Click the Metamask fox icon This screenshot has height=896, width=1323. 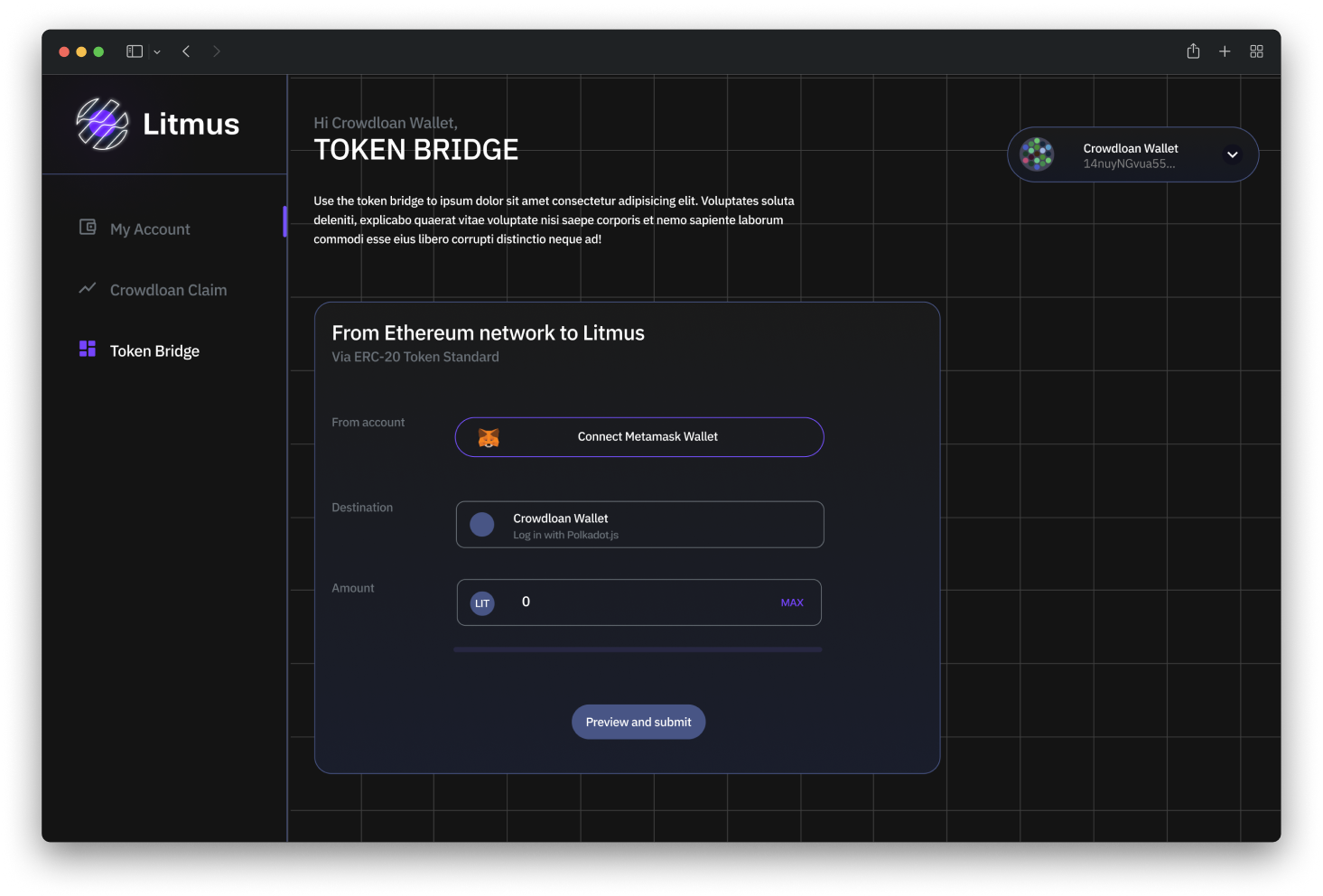point(489,438)
